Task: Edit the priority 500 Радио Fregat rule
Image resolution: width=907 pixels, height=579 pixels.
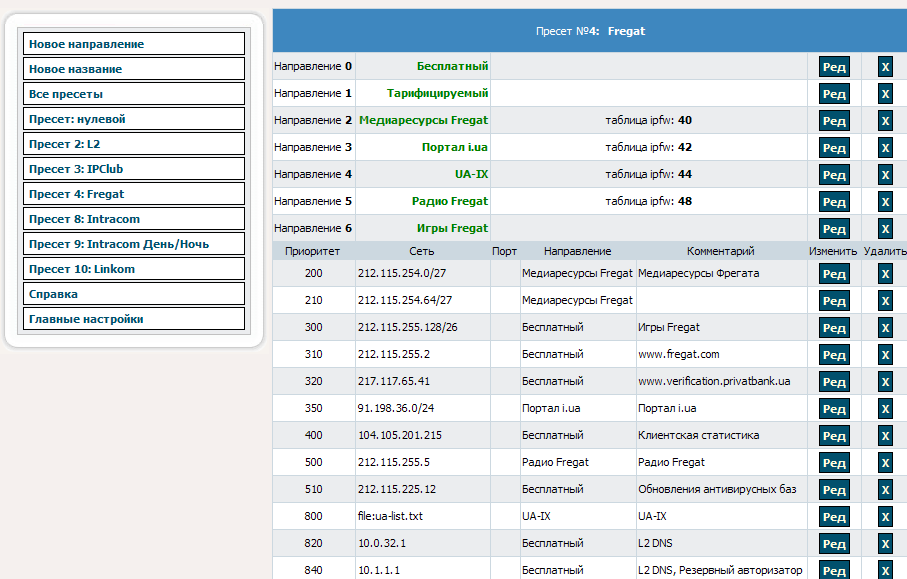Action: pyautogui.click(x=834, y=463)
